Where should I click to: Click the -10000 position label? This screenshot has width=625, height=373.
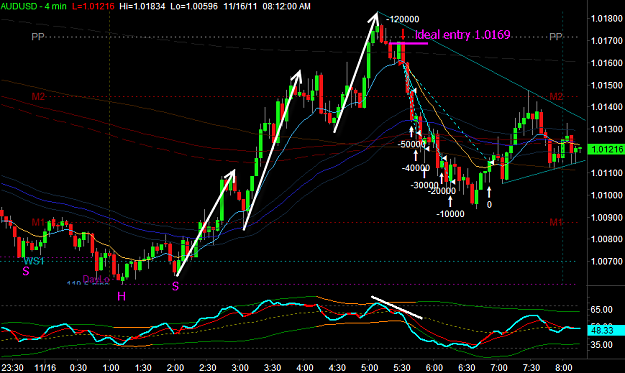(x=450, y=214)
